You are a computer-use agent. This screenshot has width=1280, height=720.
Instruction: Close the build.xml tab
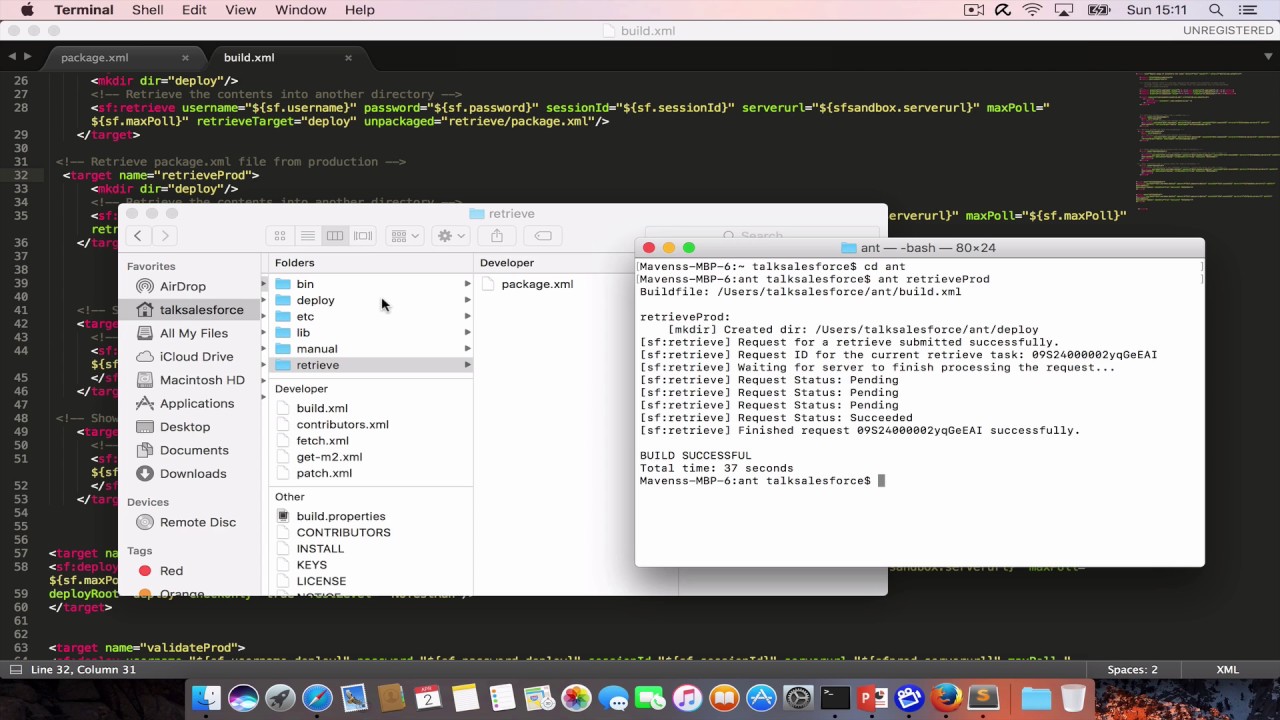coord(348,58)
